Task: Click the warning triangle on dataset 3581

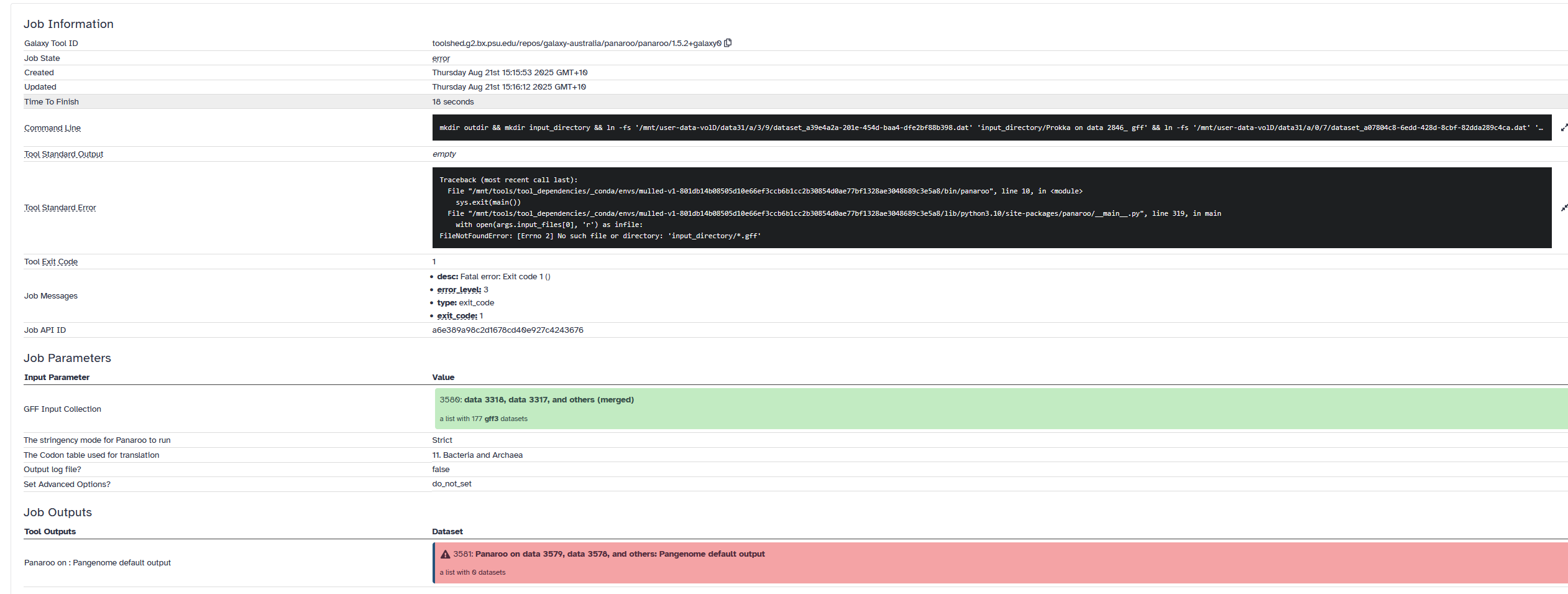Action: [445, 554]
